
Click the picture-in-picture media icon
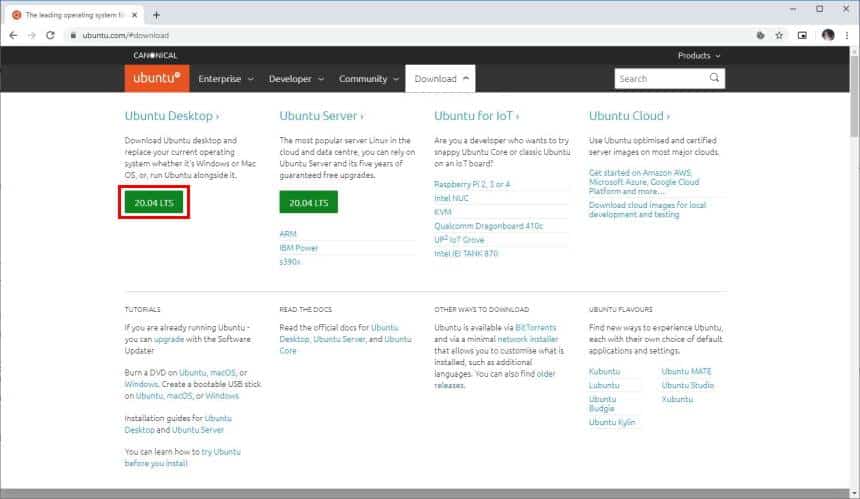tap(802, 35)
